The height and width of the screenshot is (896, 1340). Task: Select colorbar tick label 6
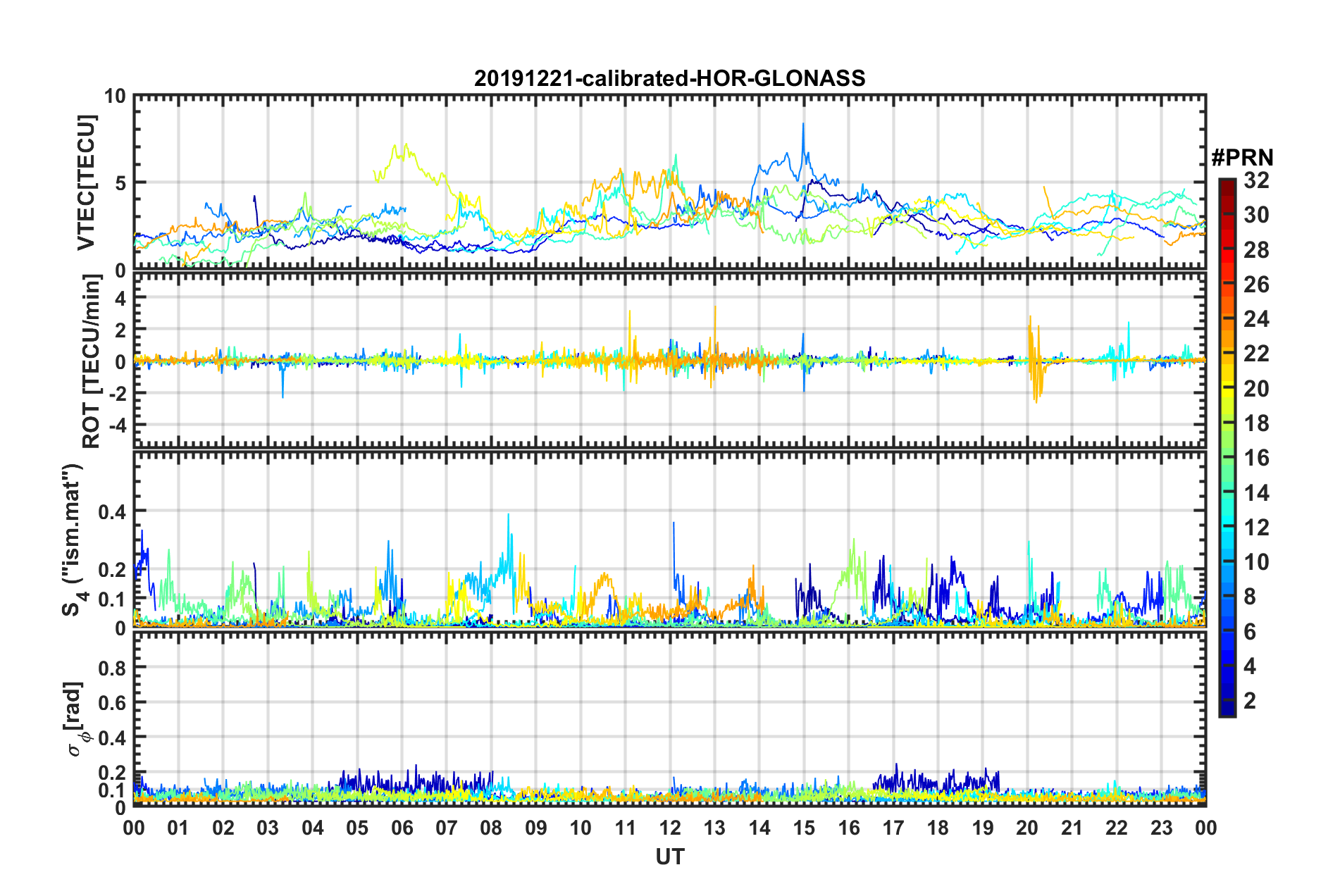pos(1250,632)
